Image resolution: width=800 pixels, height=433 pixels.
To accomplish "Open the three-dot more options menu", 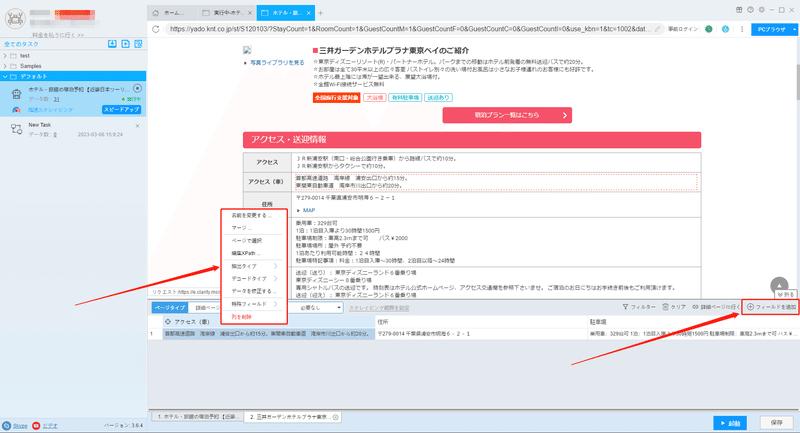I will pyautogui.click(x=742, y=29).
